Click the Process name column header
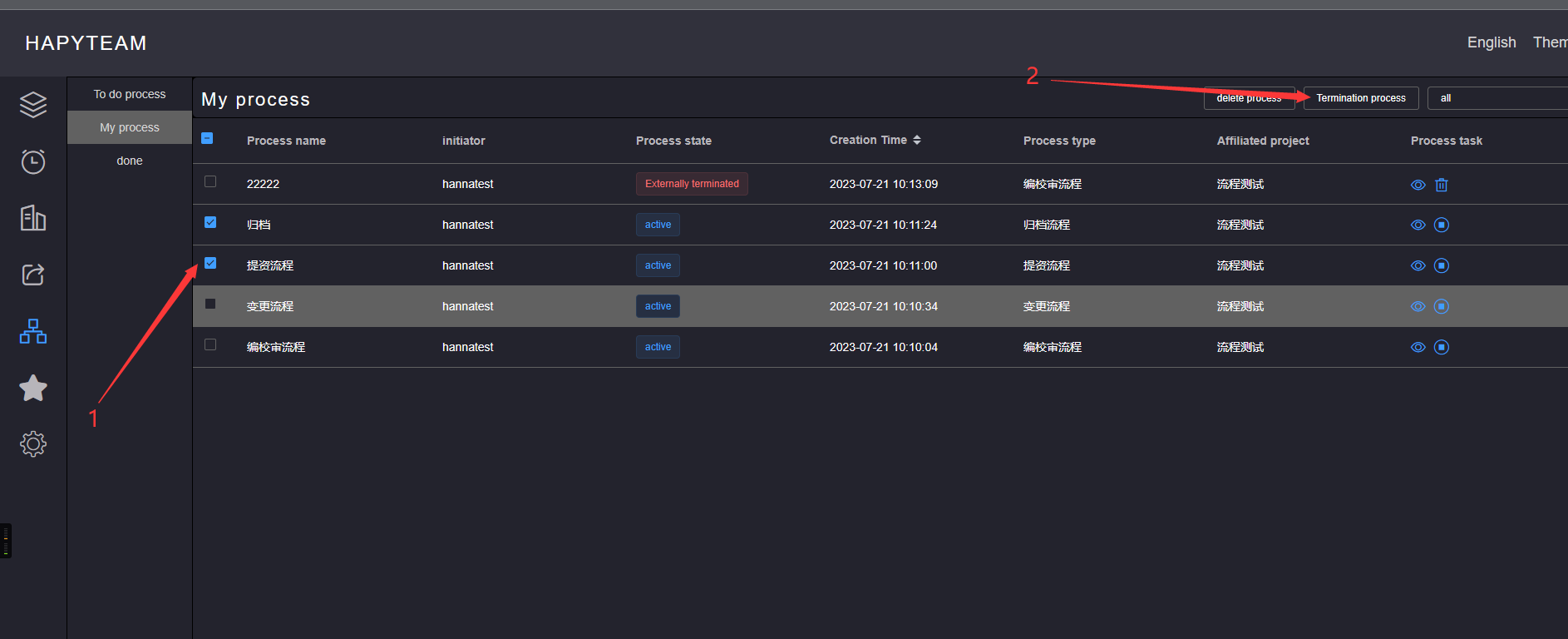Viewport: 1568px width, 639px height. click(x=286, y=141)
